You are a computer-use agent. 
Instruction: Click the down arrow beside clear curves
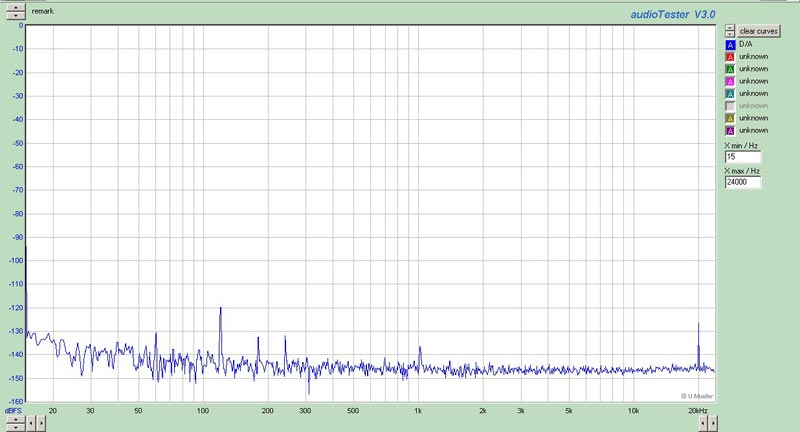[x=730, y=34]
